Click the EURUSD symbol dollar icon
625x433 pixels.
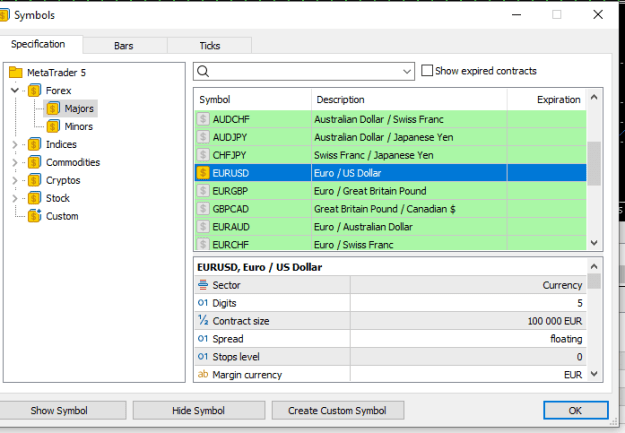pyautogui.click(x=203, y=173)
